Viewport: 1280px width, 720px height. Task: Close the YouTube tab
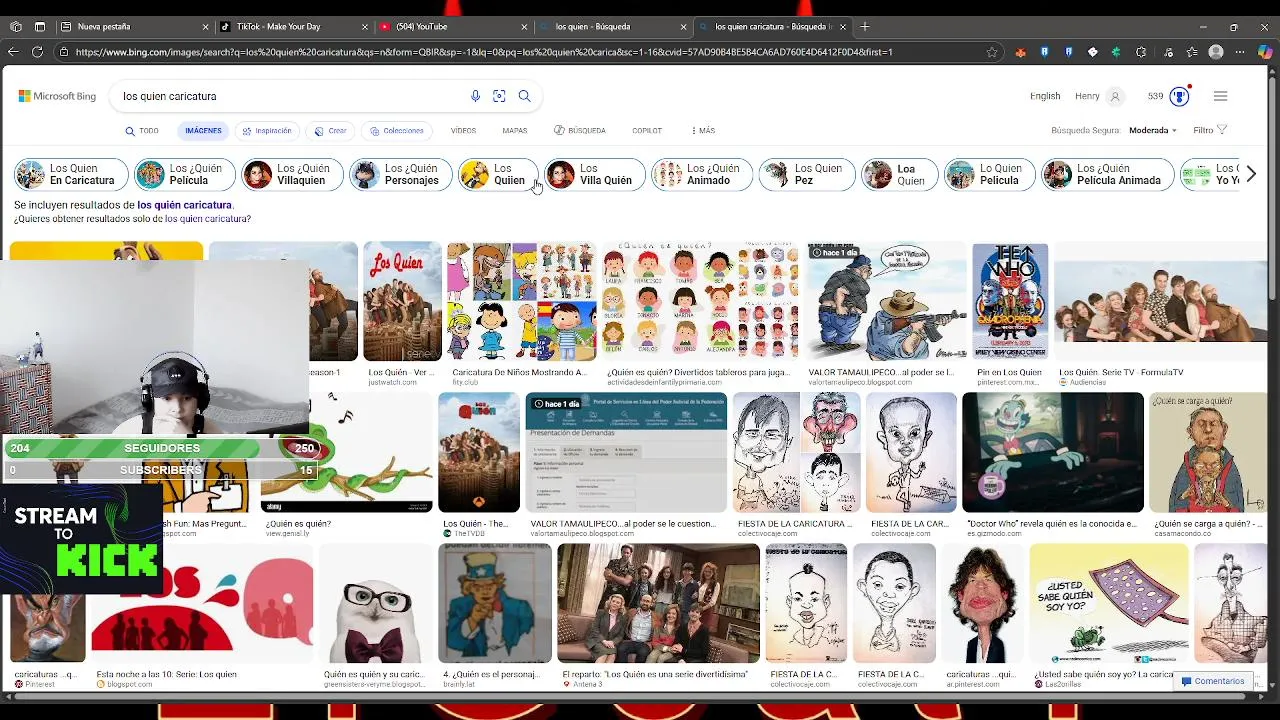[x=524, y=27]
